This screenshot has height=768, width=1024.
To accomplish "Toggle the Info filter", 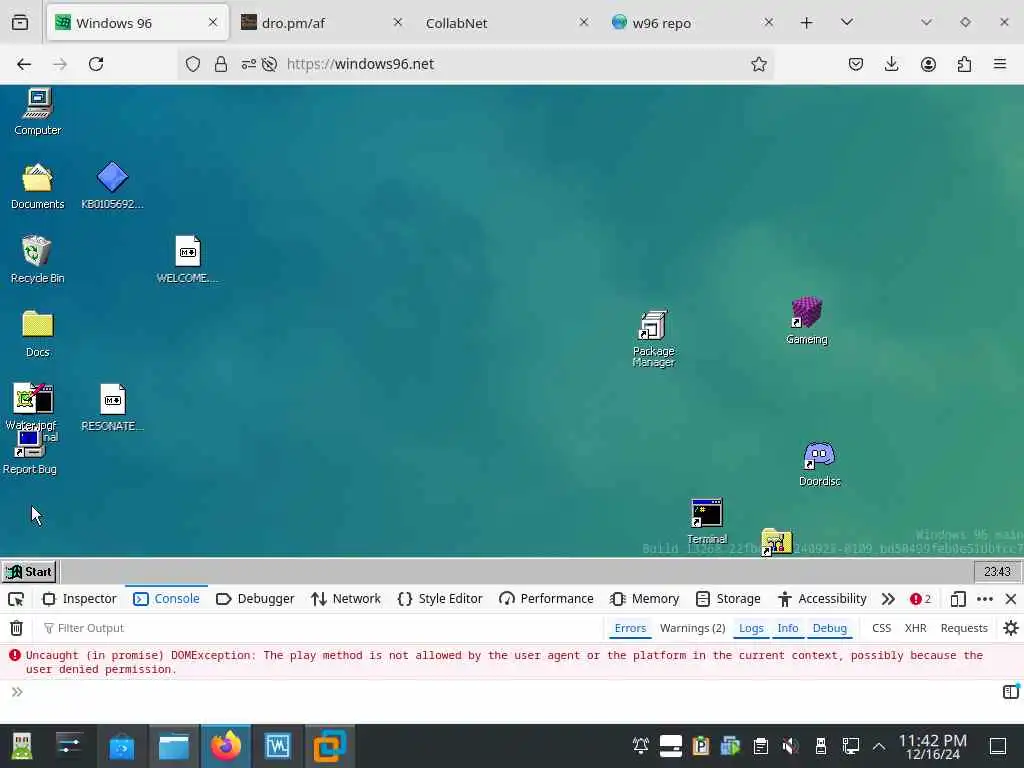I will [788, 628].
